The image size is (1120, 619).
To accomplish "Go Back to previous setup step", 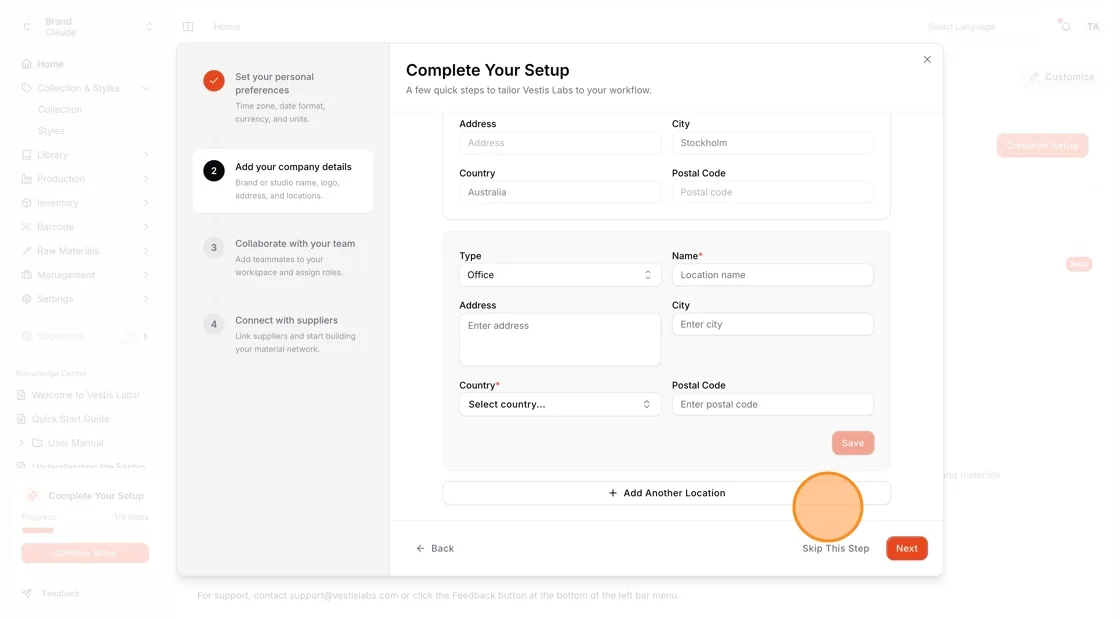I will tap(435, 548).
